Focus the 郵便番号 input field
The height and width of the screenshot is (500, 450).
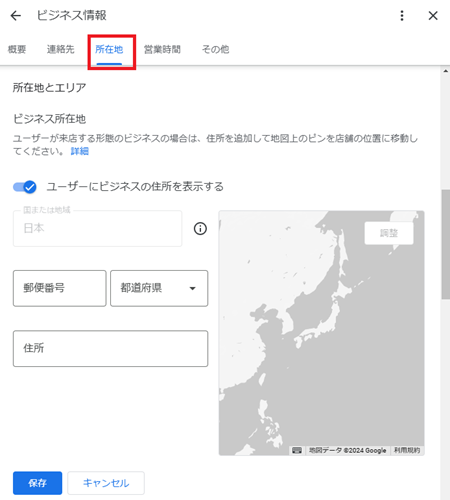pyautogui.click(x=60, y=288)
